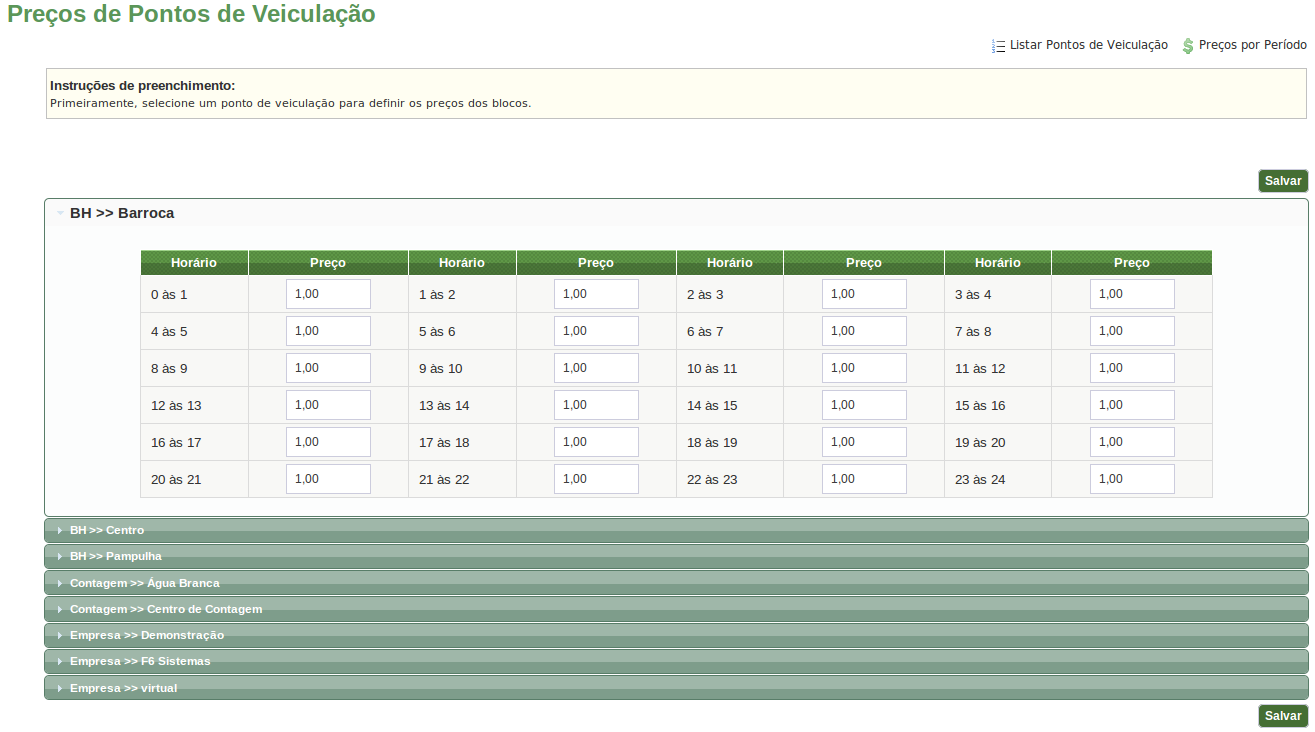
Task: Expand the Empresa >> virtual section
Action: (676, 688)
